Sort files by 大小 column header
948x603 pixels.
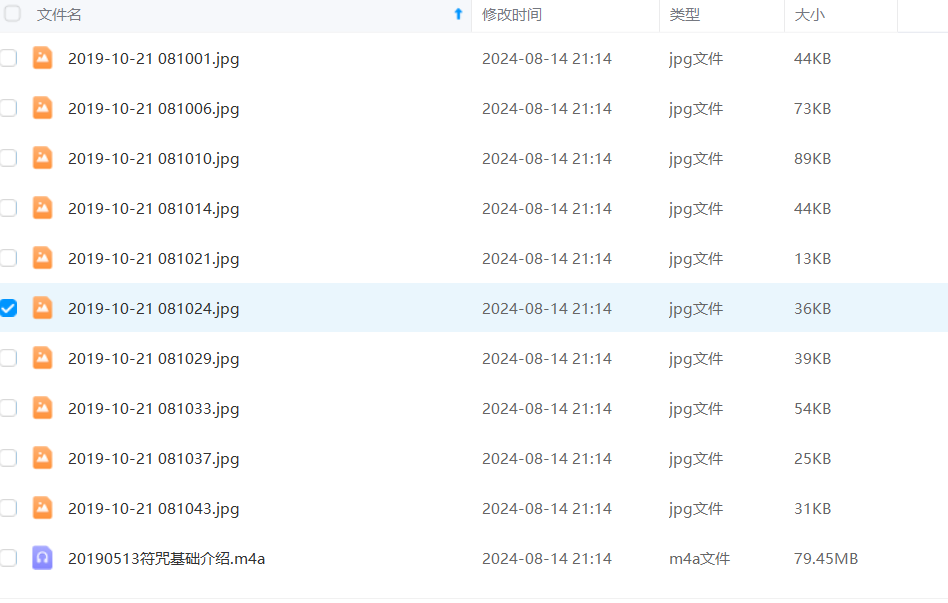pyautogui.click(x=809, y=15)
